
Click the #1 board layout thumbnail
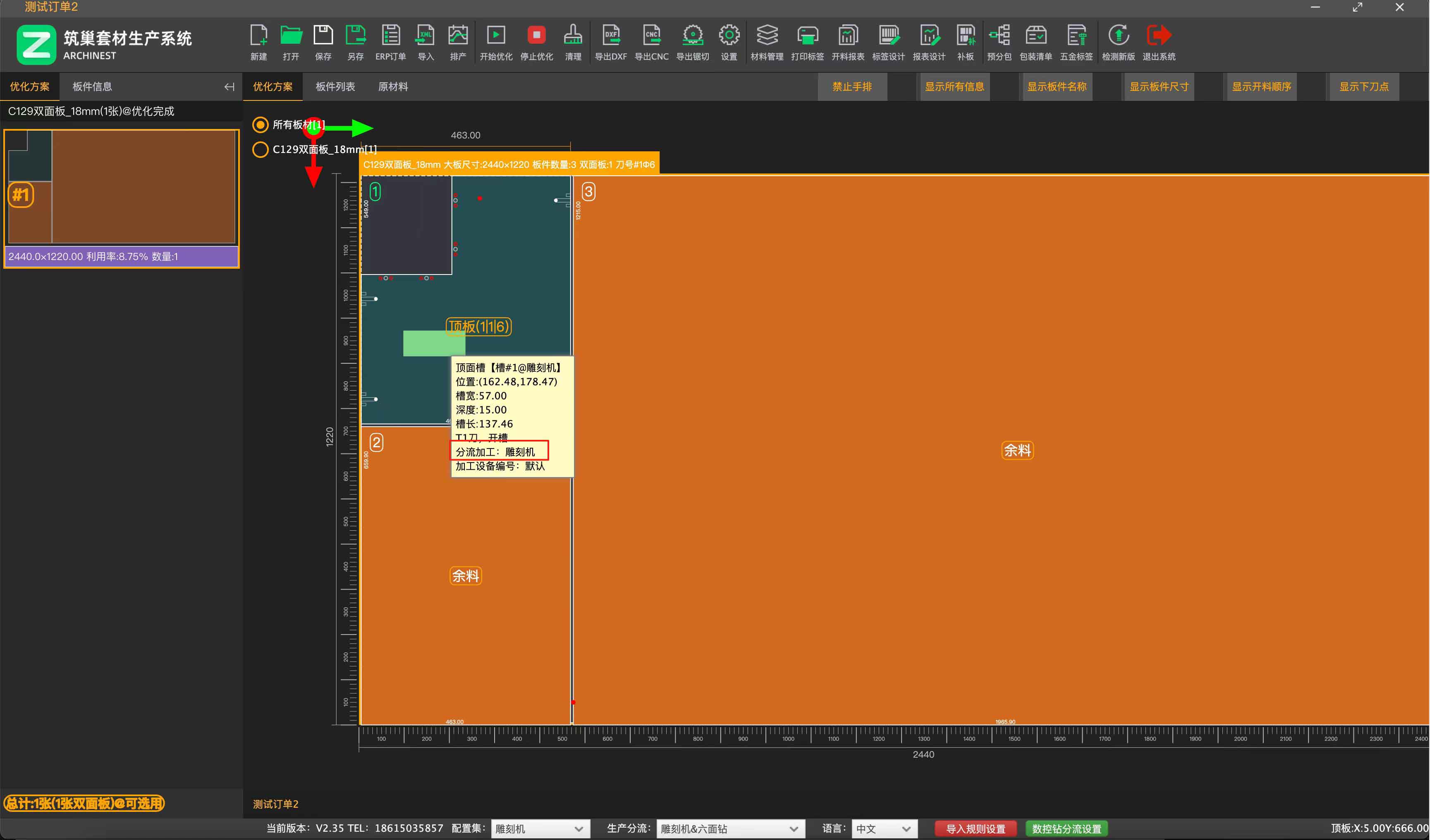pyautogui.click(x=122, y=187)
